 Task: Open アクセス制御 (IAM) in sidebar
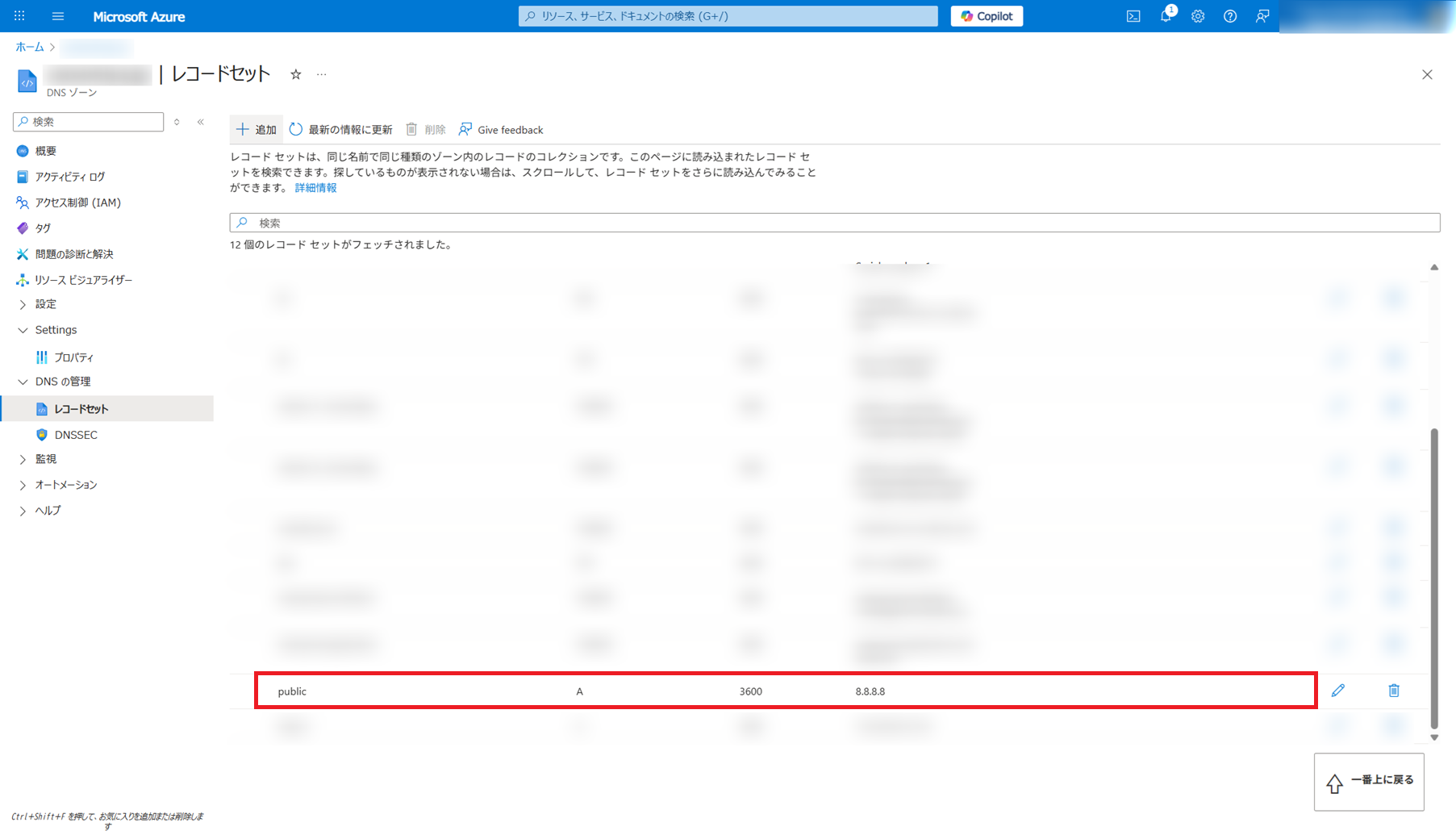[x=77, y=202]
